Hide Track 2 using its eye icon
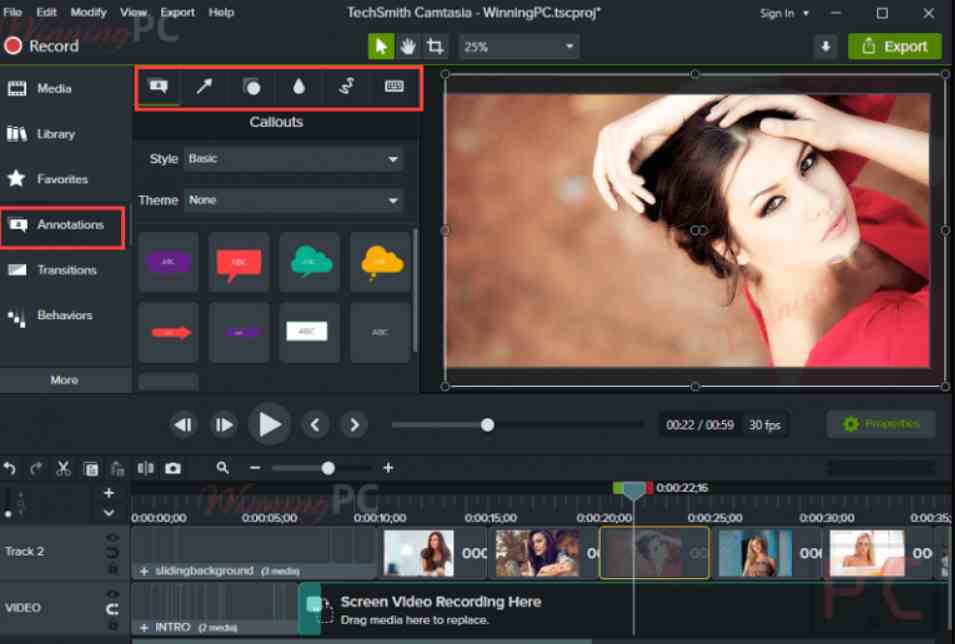The height and width of the screenshot is (644, 955). coord(112,538)
